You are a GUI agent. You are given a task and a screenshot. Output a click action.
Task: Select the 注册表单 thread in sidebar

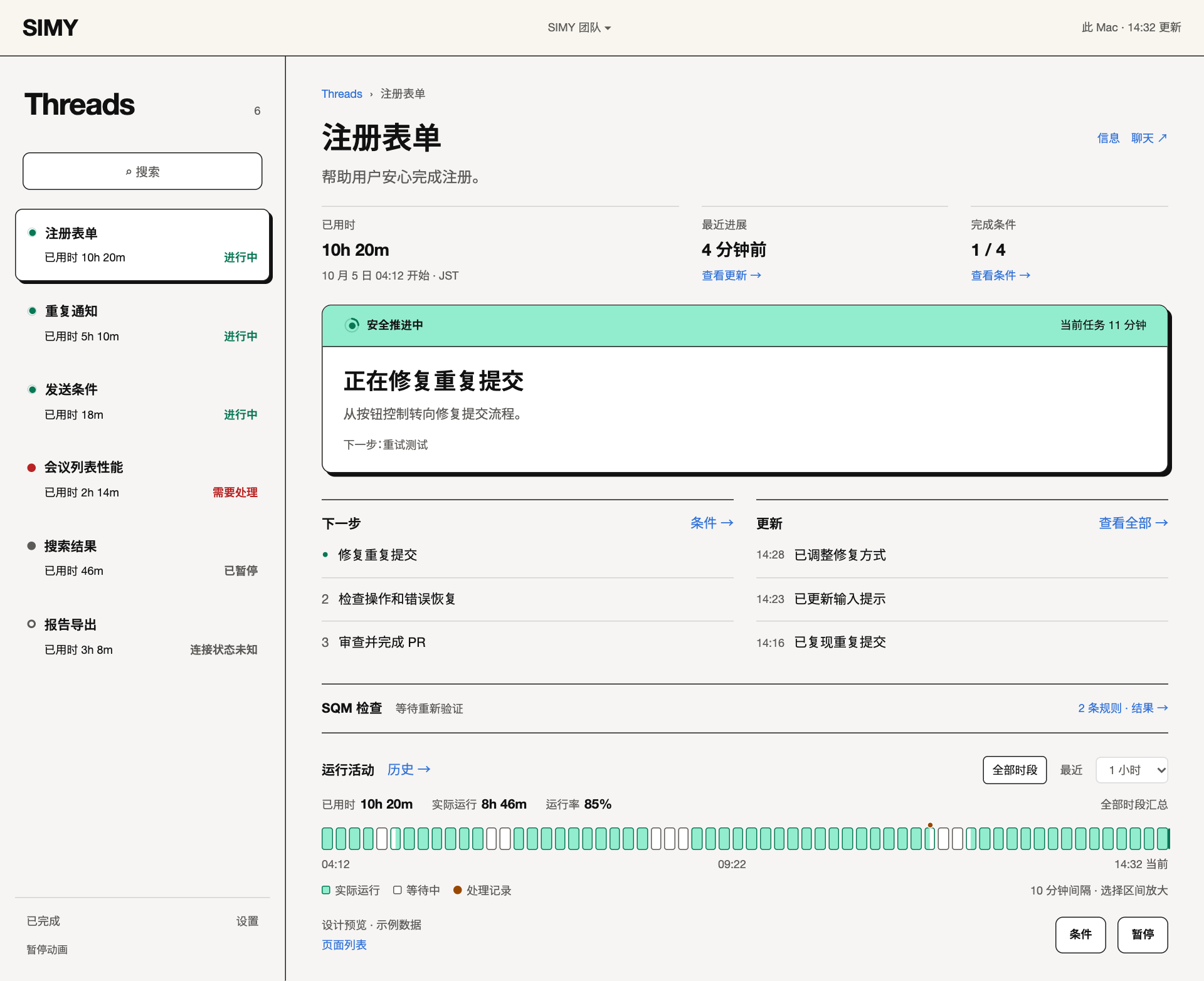(143, 245)
